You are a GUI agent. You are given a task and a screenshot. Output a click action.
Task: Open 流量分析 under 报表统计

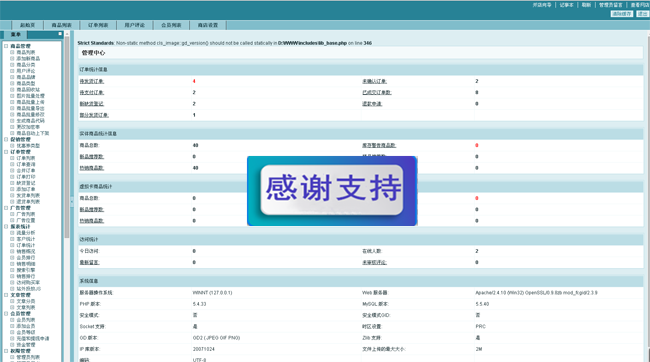click(26, 233)
